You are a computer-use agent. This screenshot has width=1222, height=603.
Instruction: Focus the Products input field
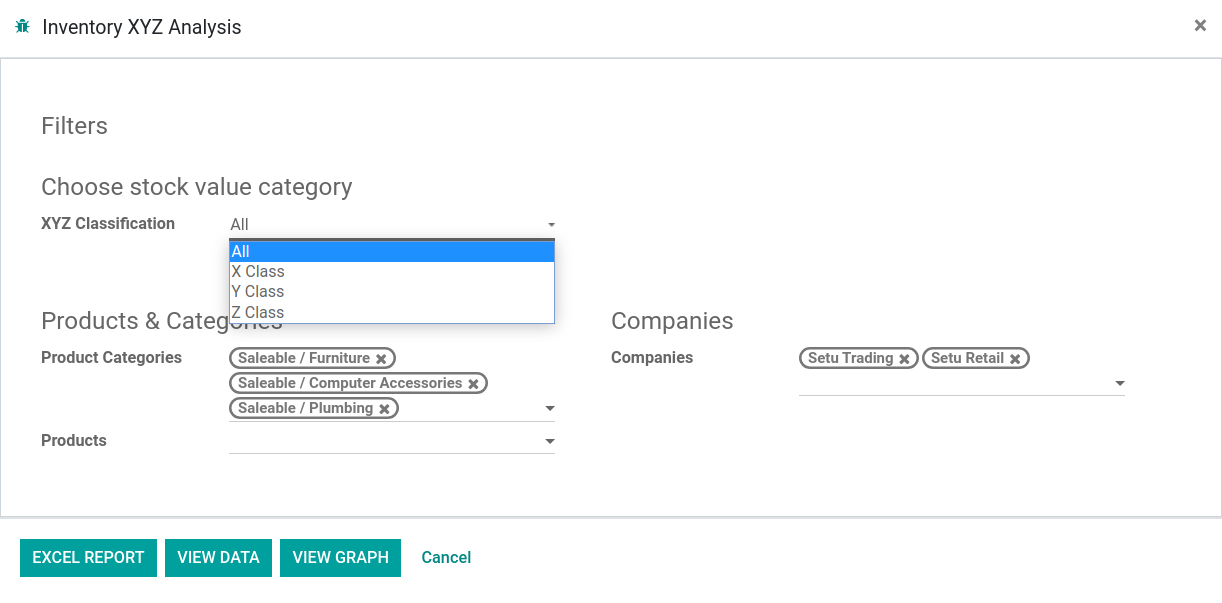pyautogui.click(x=384, y=441)
